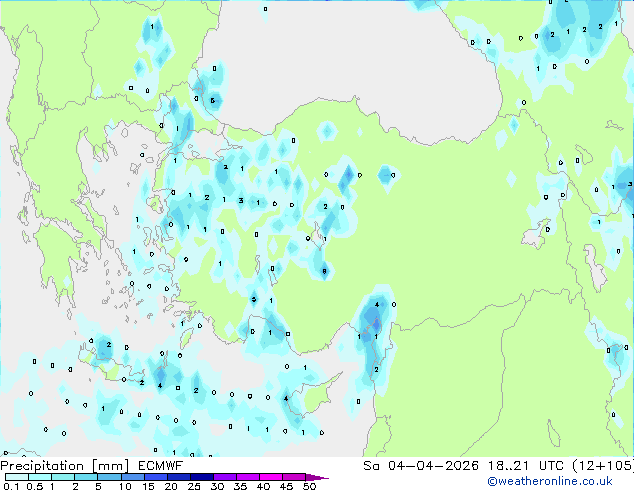Screen dimensions: 634x490
Task: Select legend color box between 0.5 and 1
Action: (40, 477)
